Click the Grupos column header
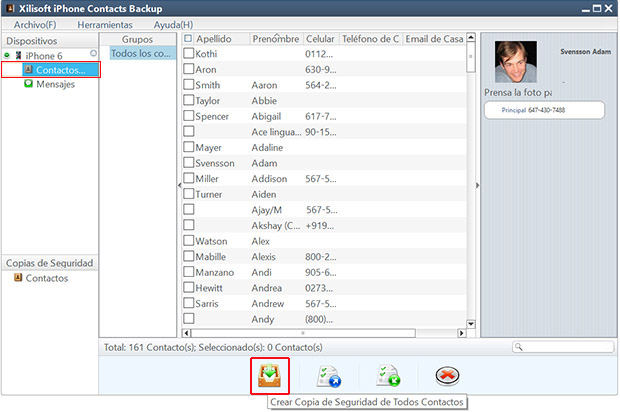Image resolution: width=620 pixels, height=412 pixels. (137, 39)
